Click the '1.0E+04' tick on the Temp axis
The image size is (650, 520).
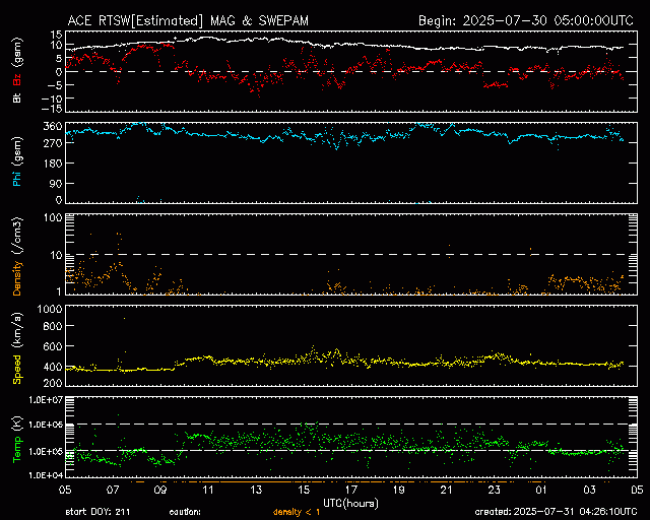46,475
